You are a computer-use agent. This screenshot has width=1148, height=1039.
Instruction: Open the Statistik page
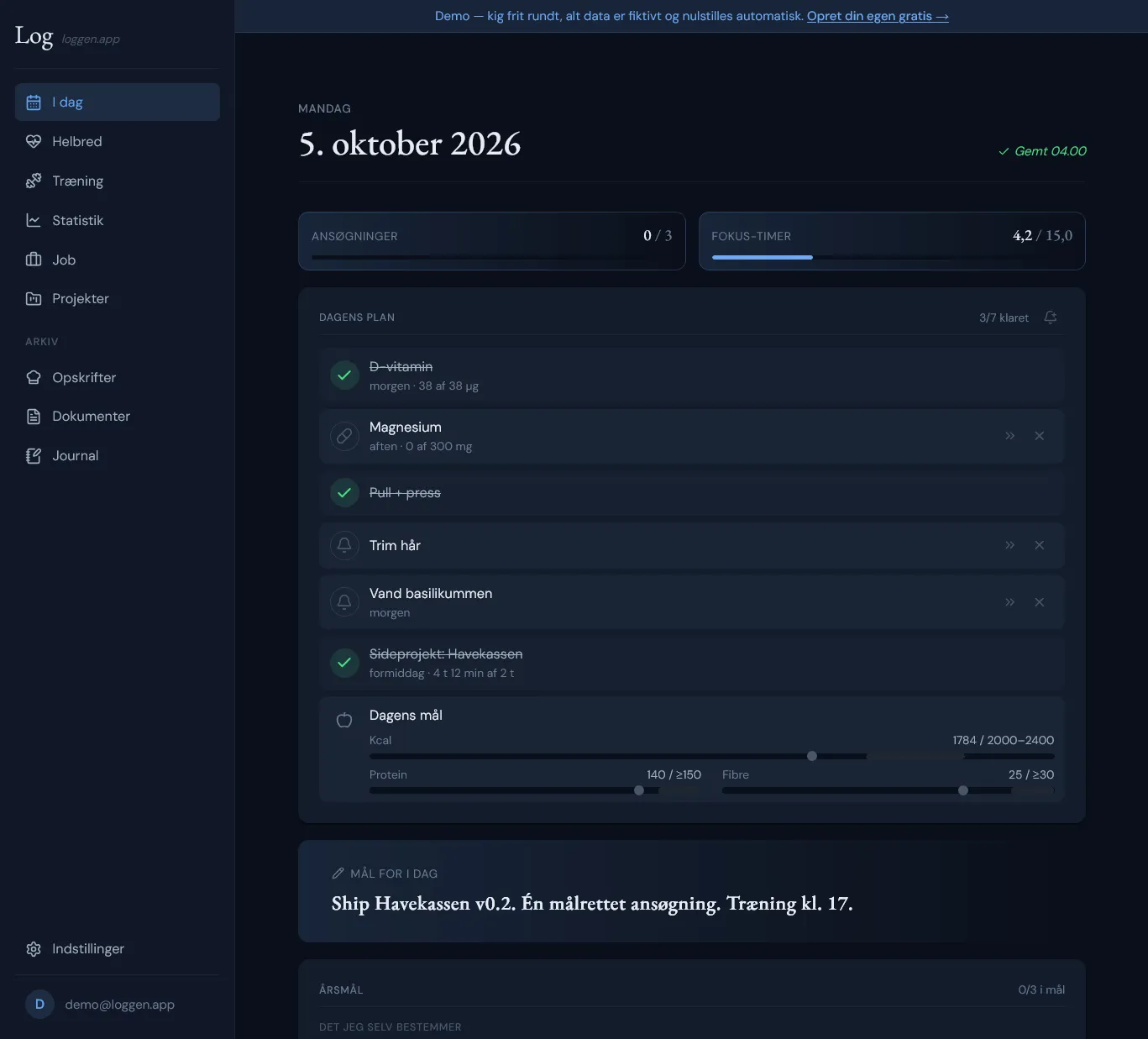[118, 220]
